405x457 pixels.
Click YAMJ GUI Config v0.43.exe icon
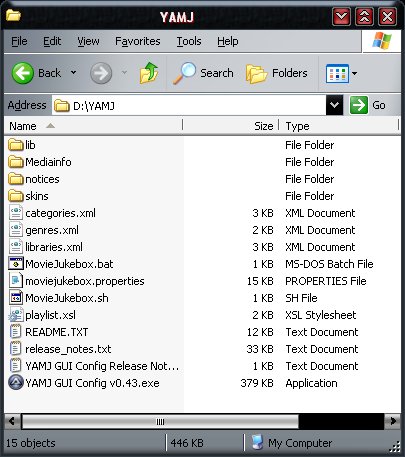click(16, 383)
